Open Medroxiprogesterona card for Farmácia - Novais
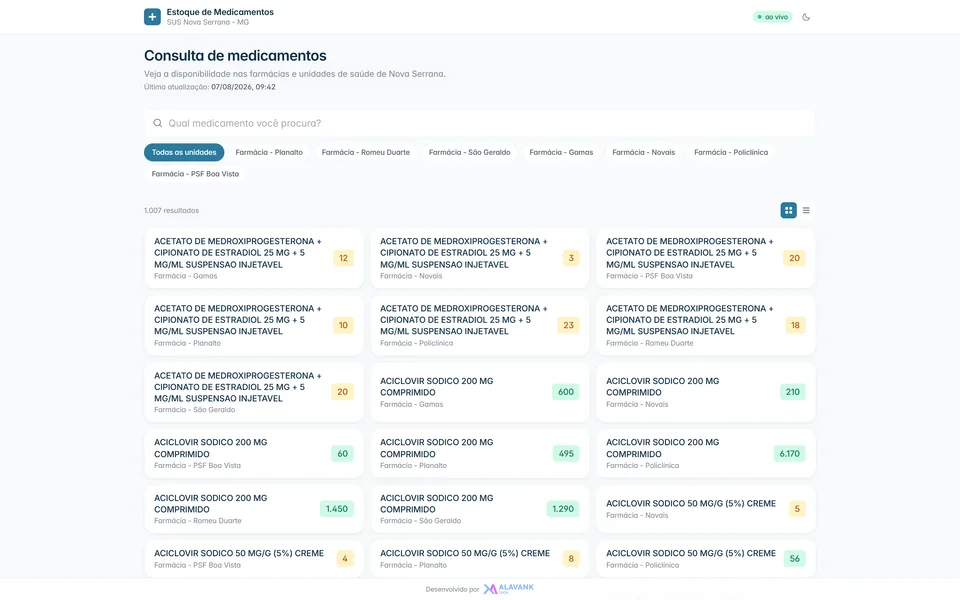 pos(480,258)
